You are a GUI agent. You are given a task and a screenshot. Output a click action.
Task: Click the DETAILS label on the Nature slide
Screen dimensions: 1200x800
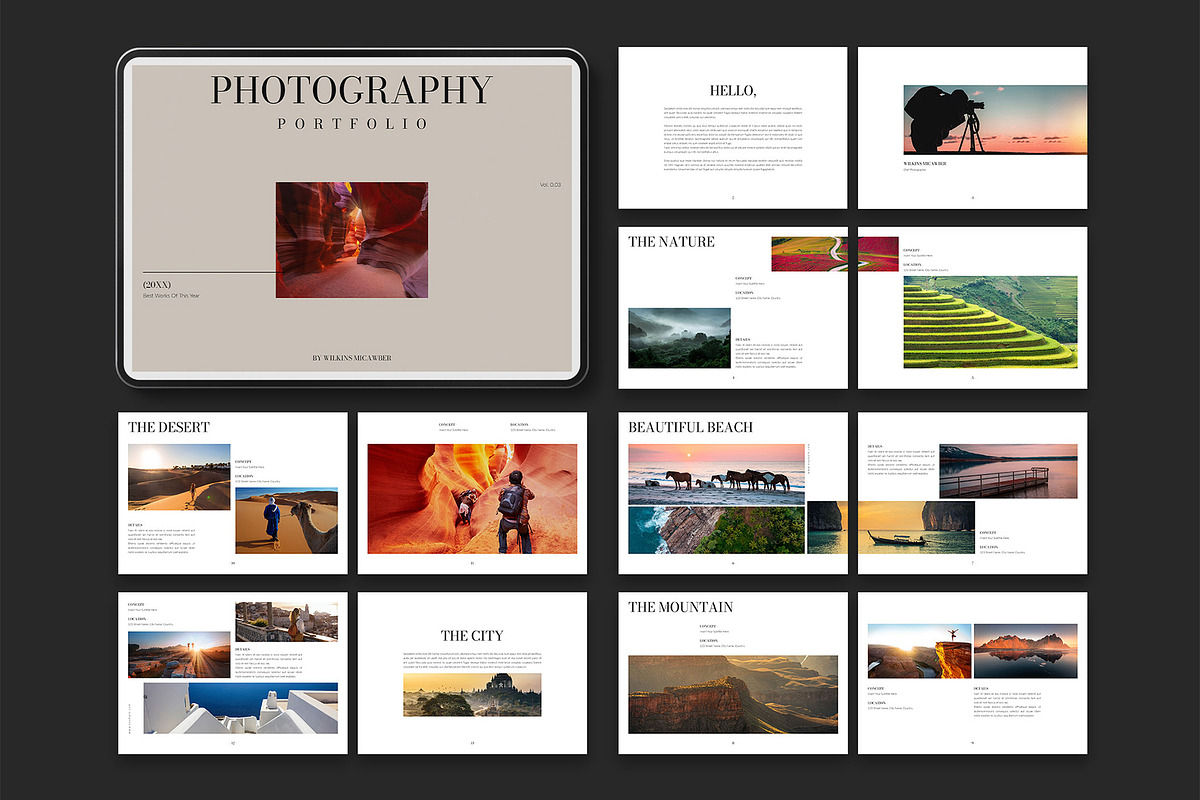743,340
